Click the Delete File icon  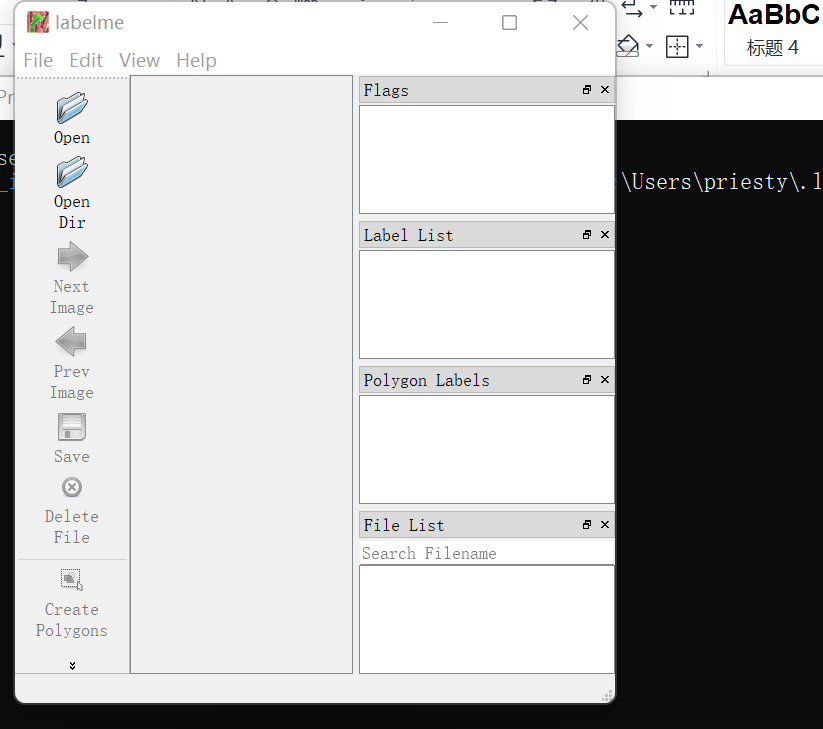pyautogui.click(x=72, y=488)
